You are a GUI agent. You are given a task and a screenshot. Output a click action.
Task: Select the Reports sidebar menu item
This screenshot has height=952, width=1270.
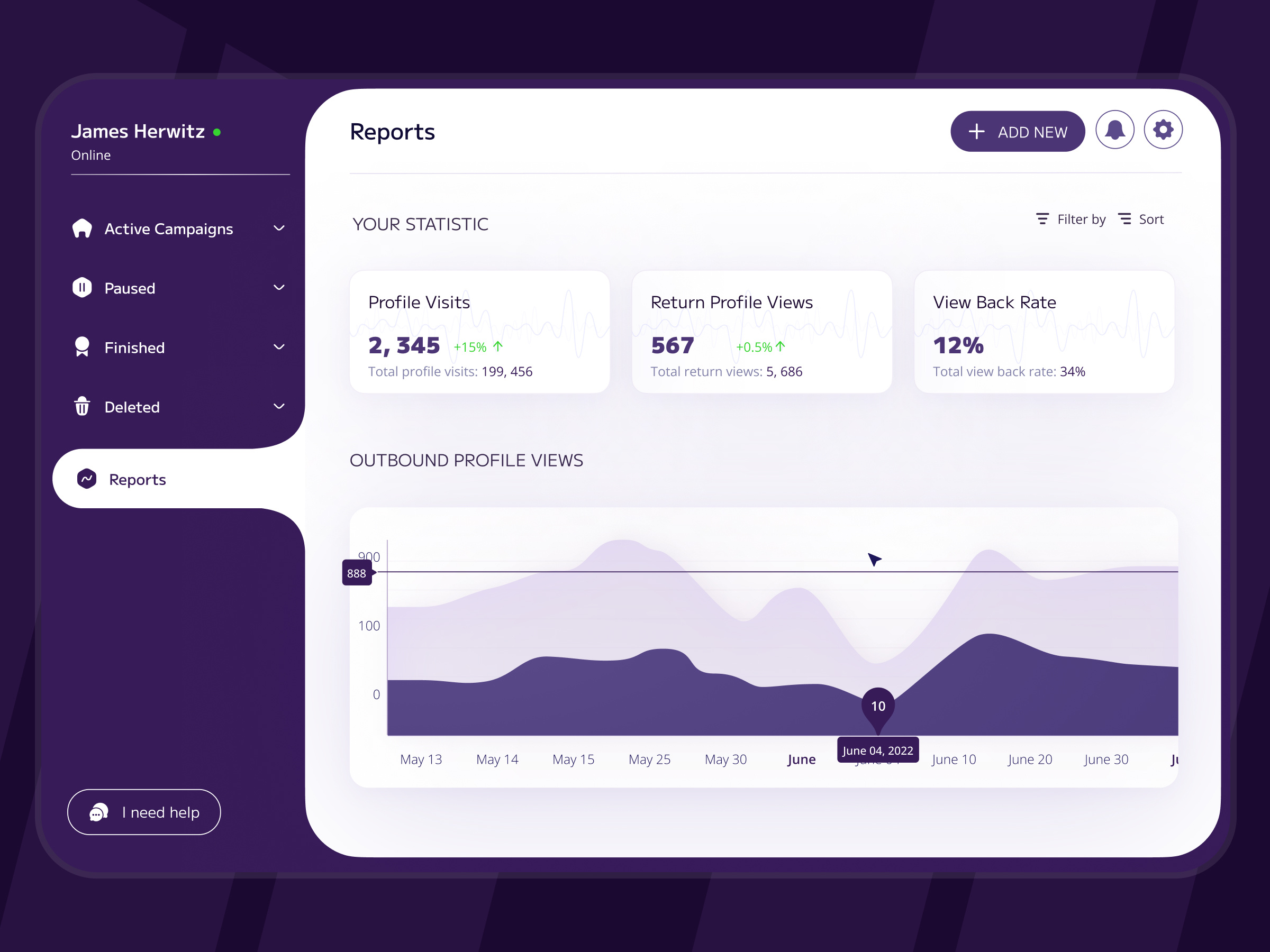tap(138, 479)
